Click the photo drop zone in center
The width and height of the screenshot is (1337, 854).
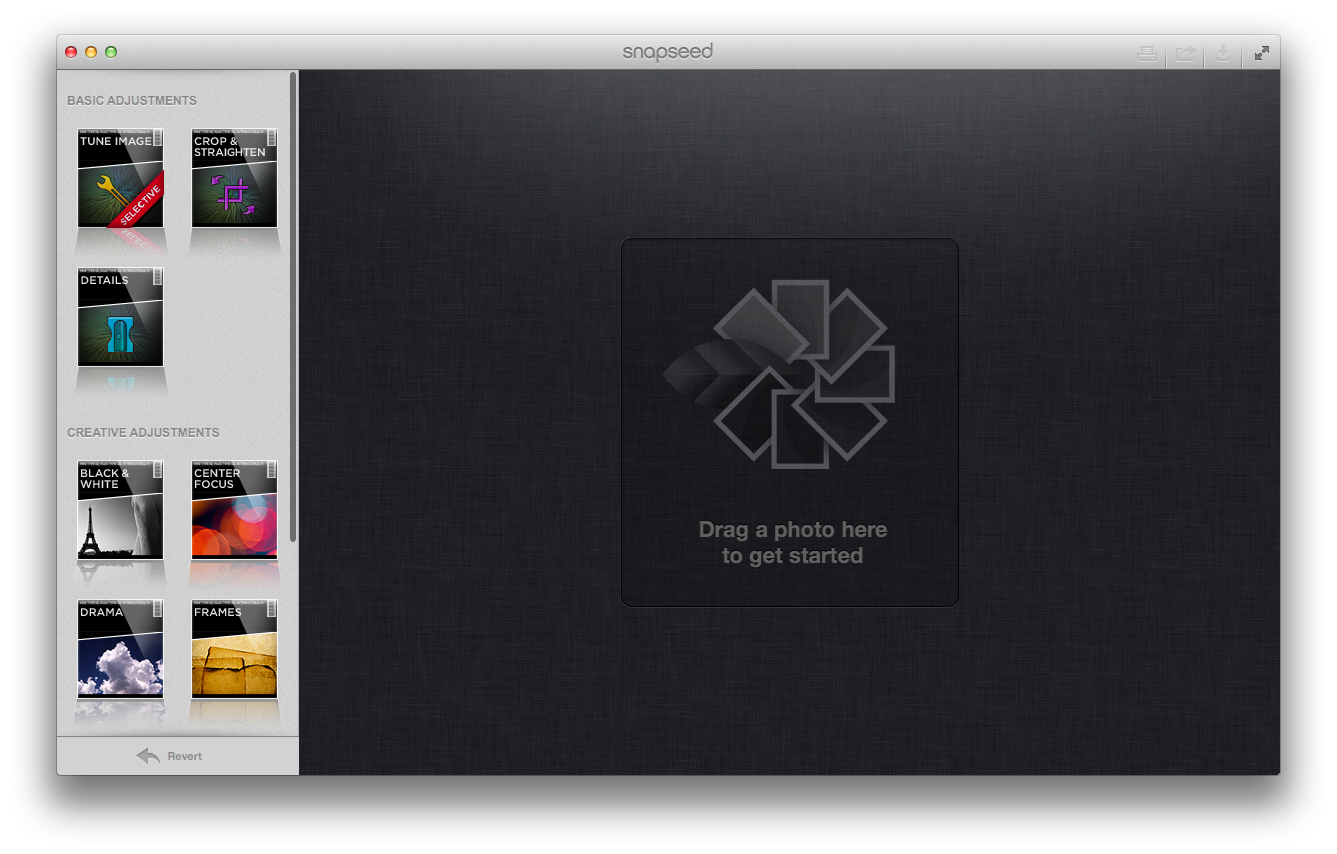[x=789, y=421]
